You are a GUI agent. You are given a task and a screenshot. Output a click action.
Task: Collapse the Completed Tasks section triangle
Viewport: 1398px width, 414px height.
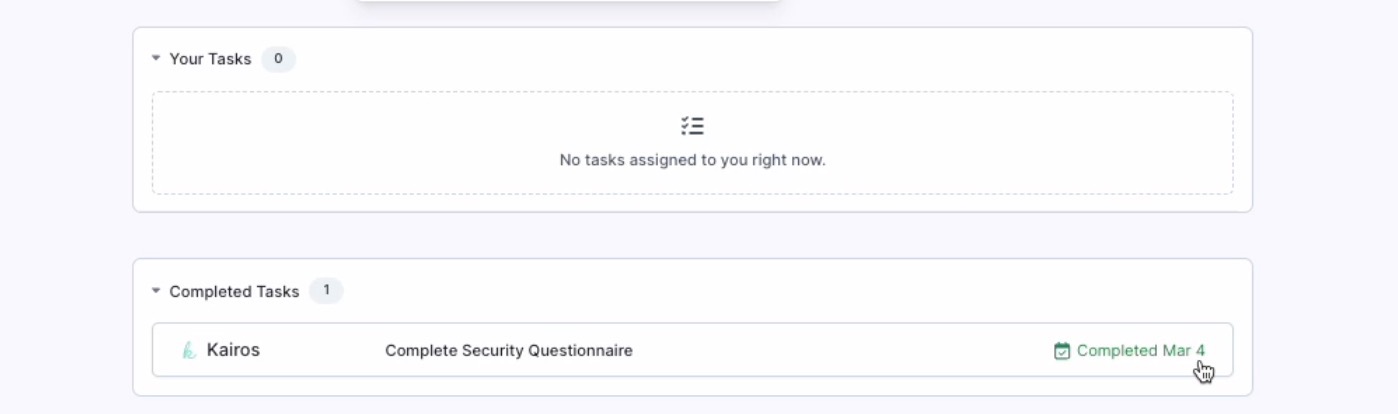point(156,292)
